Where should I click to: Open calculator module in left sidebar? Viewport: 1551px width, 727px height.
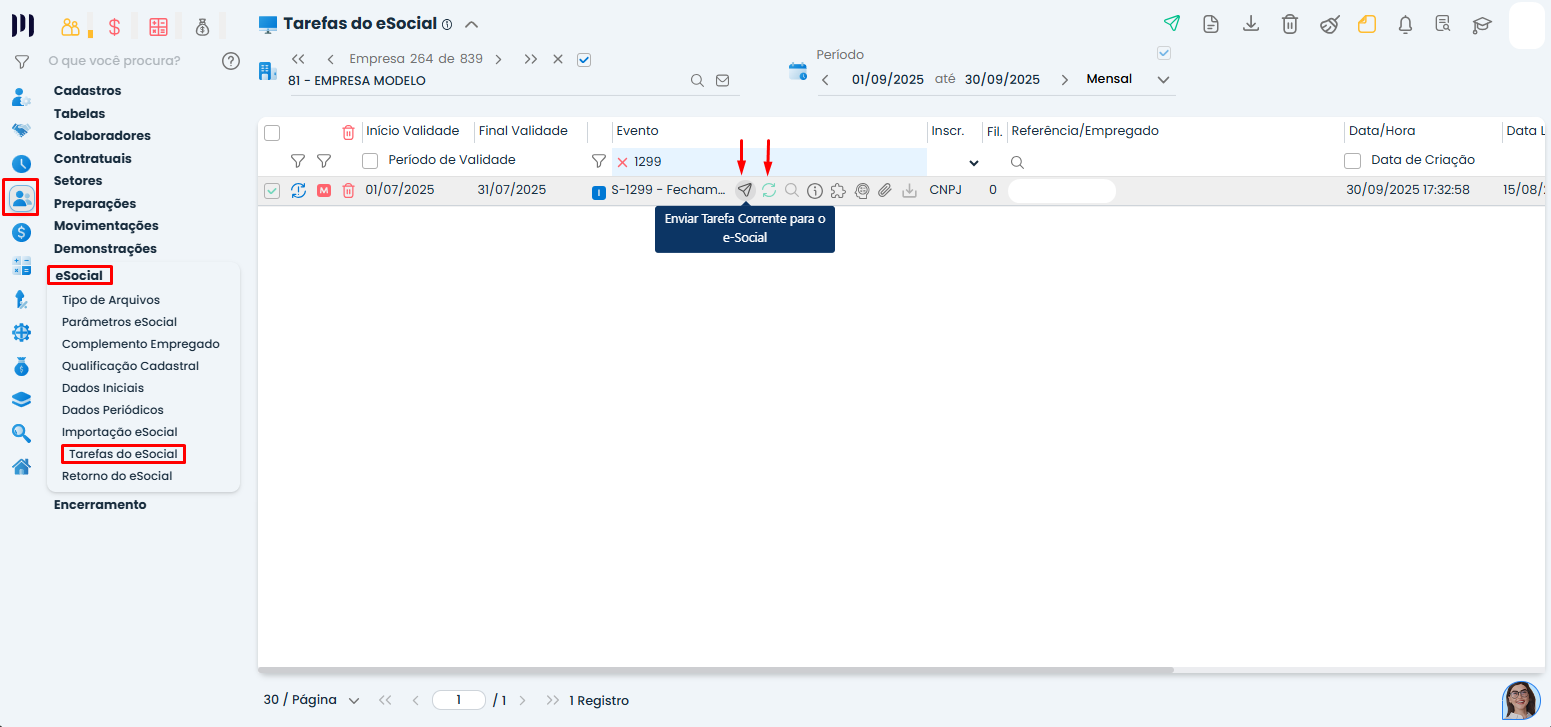click(x=21, y=266)
